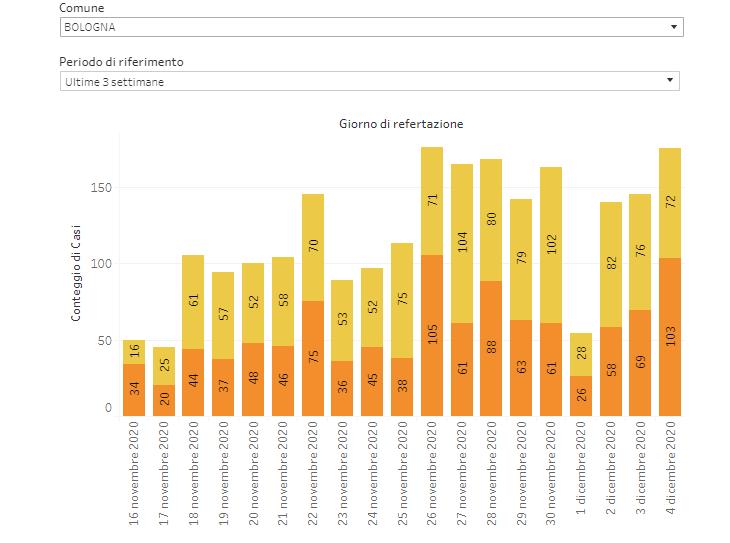Select the orange bar for 1 dicembre 2020
The width and height of the screenshot is (730, 543).
[x=581, y=396]
